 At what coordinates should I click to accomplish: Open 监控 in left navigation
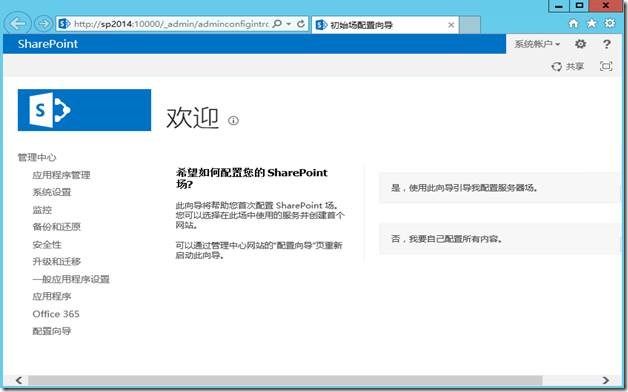(42, 210)
